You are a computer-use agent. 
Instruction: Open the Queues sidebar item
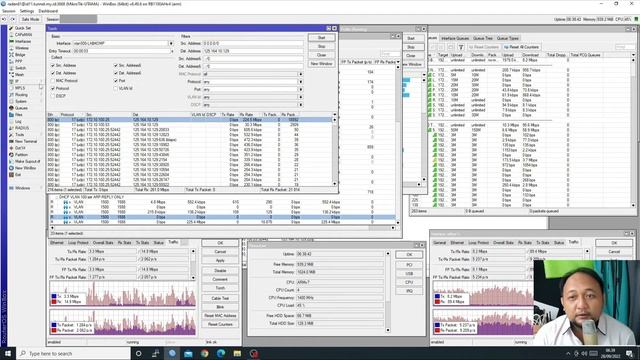(21, 108)
